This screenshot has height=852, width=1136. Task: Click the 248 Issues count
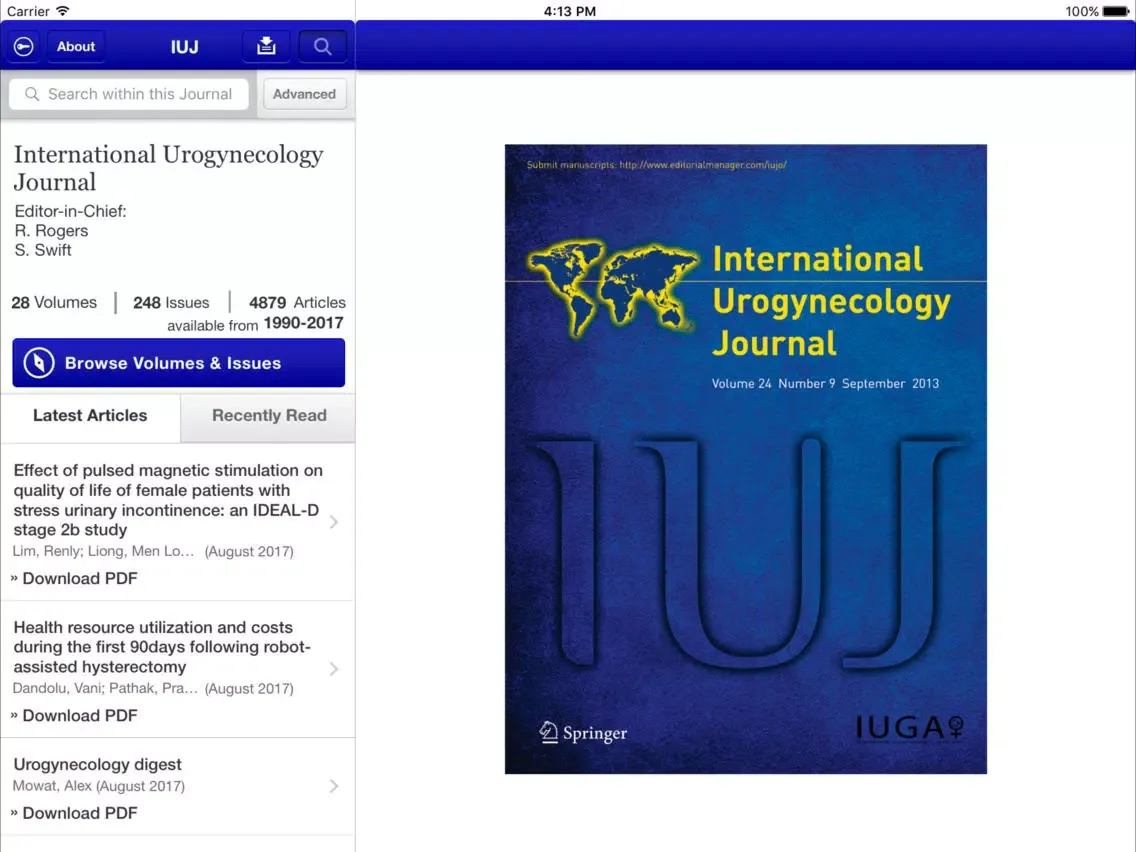pos(171,303)
